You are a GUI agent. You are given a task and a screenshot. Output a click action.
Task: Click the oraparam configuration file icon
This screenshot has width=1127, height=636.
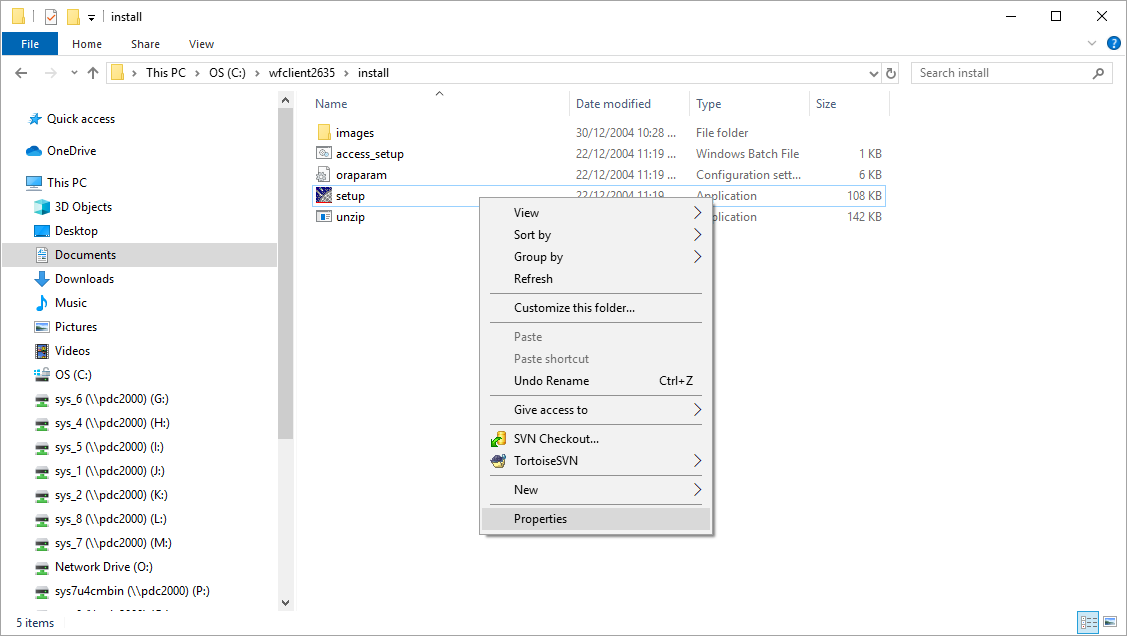[x=324, y=175]
